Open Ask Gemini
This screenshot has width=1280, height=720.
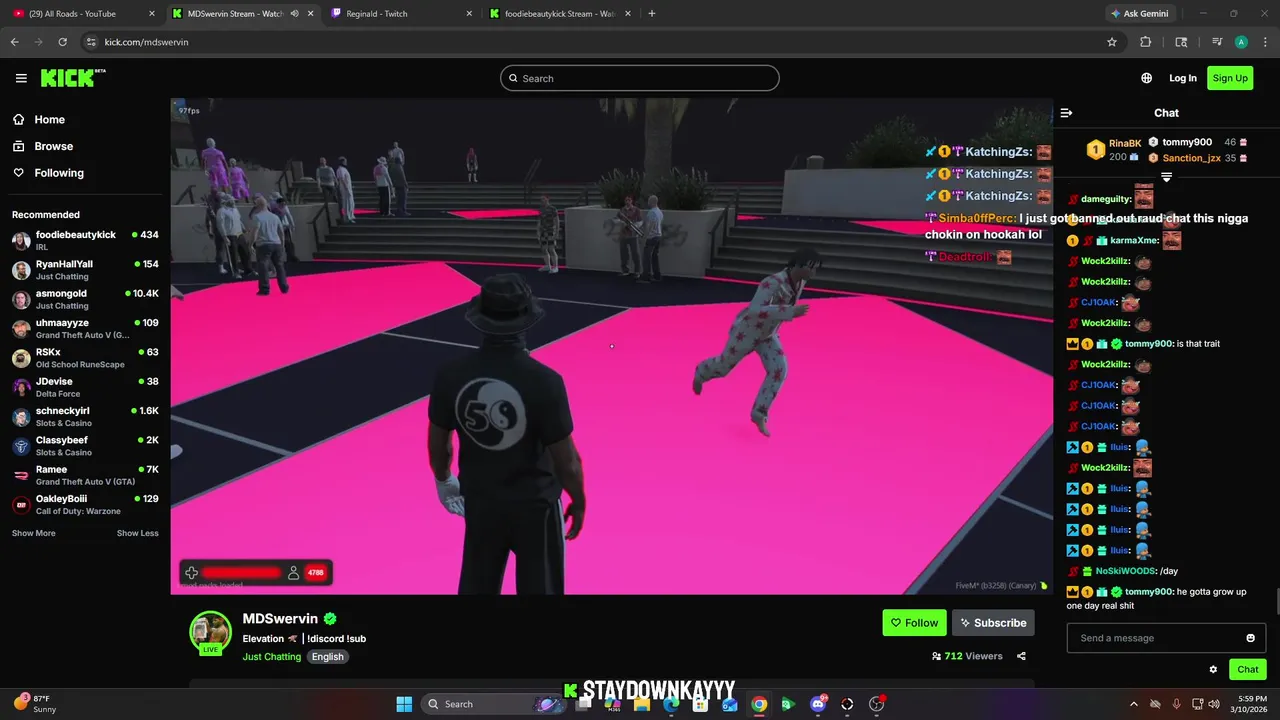[x=1139, y=14]
